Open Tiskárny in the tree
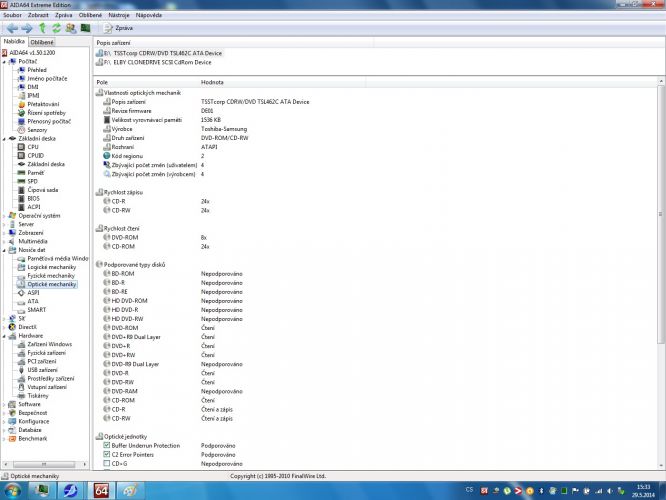The height and width of the screenshot is (500, 666). (38, 395)
